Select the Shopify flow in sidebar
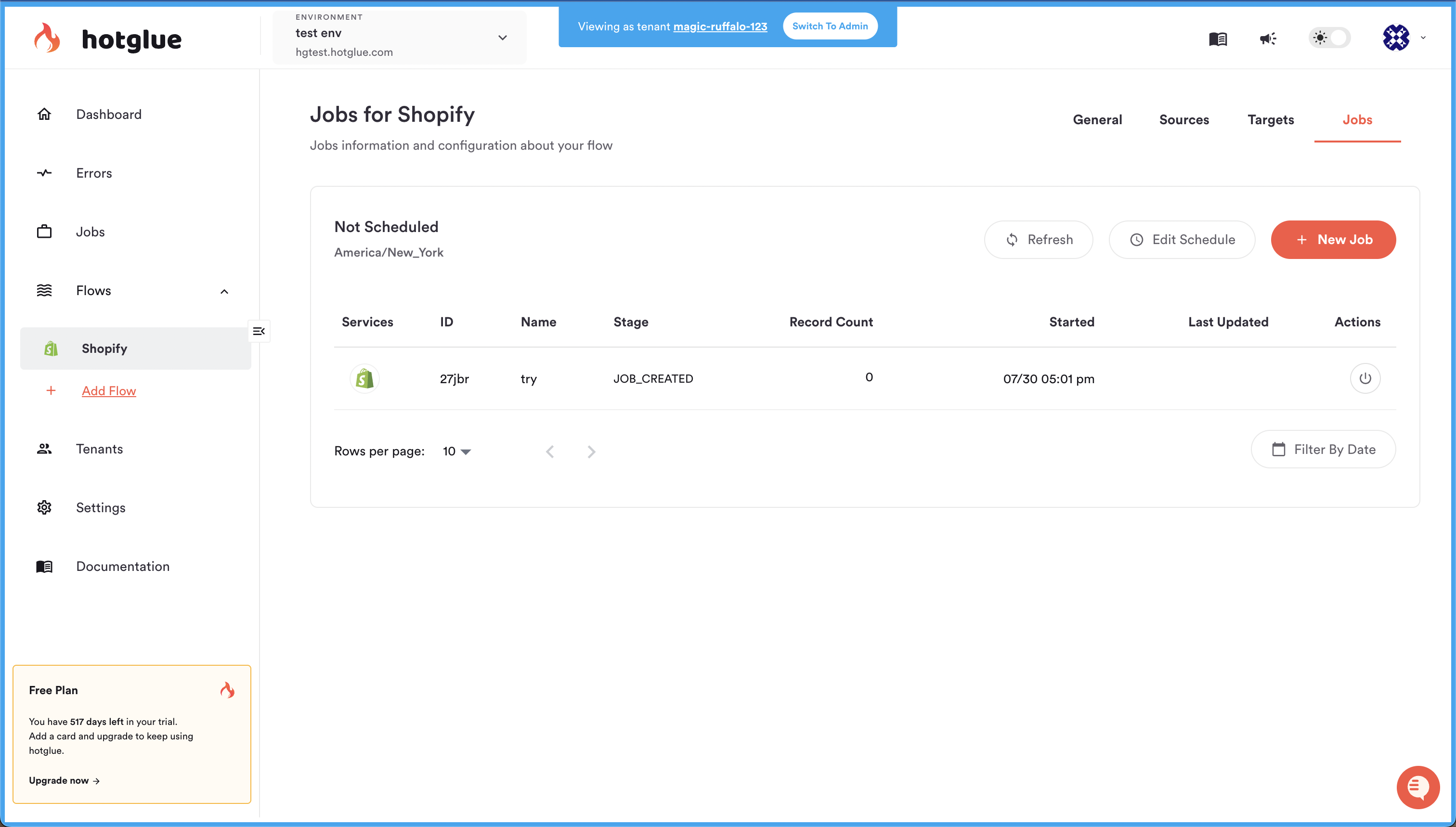 point(135,348)
